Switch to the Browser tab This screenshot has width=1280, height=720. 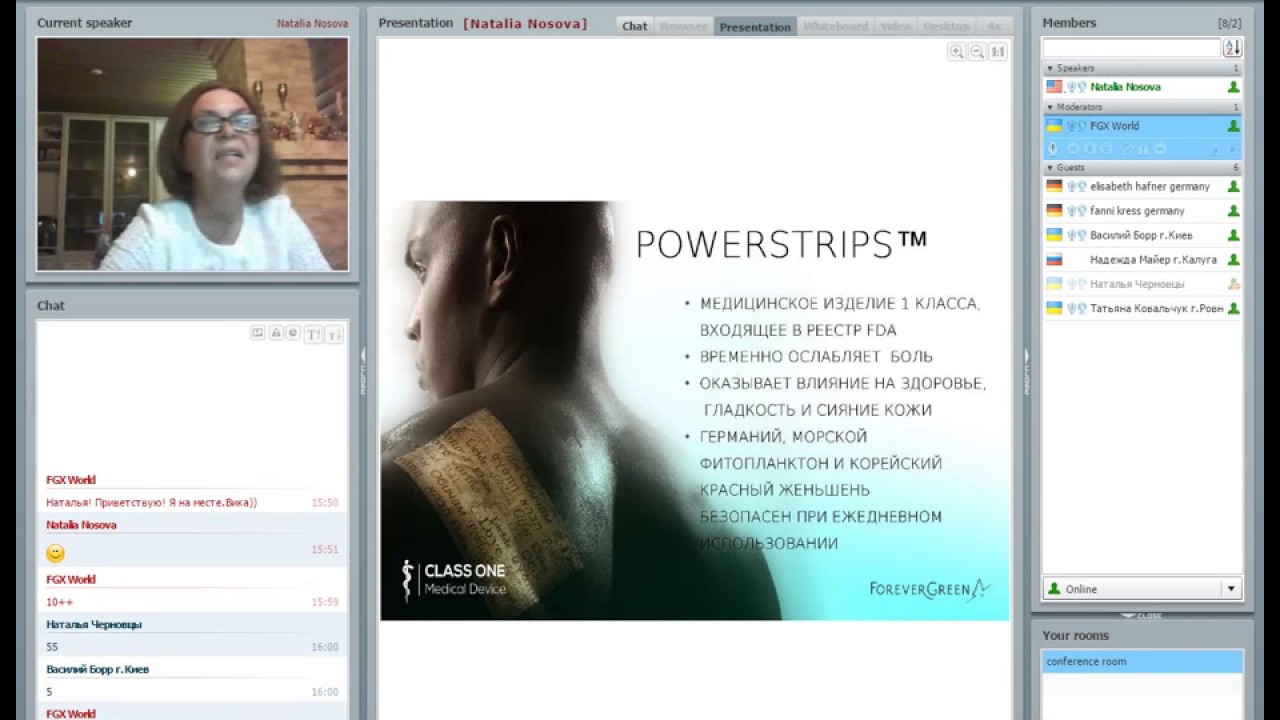[684, 26]
